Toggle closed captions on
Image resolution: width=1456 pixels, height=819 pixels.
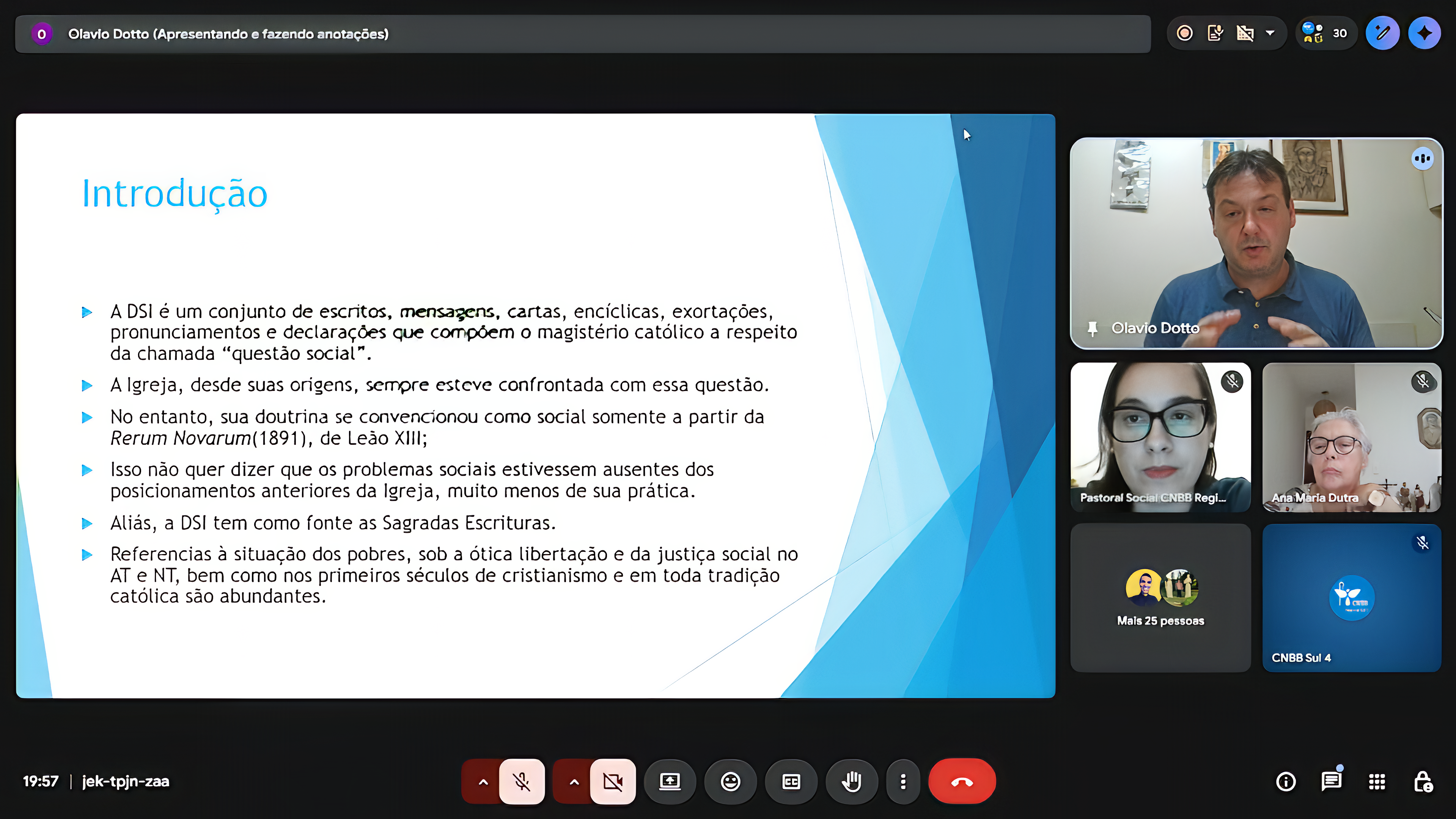tap(791, 782)
